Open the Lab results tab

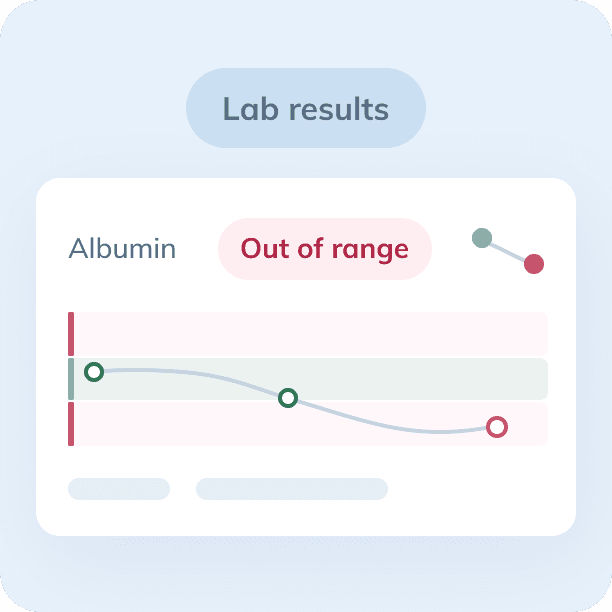pyautogui.click(x=306, y=108)
